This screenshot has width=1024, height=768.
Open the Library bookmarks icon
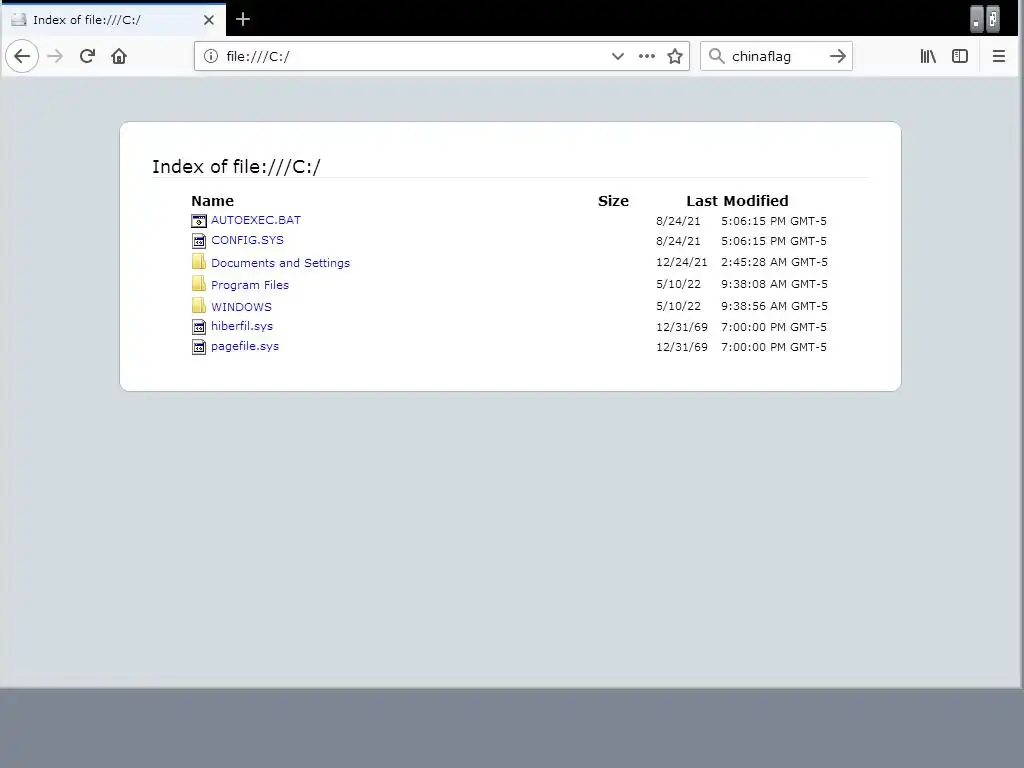(928, 56)
